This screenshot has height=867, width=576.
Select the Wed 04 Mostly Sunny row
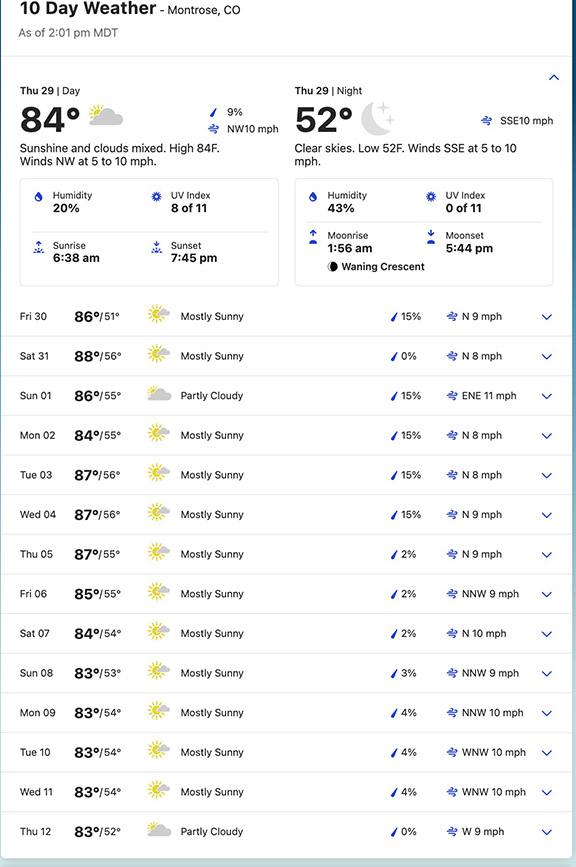click(x=286, y=515)
